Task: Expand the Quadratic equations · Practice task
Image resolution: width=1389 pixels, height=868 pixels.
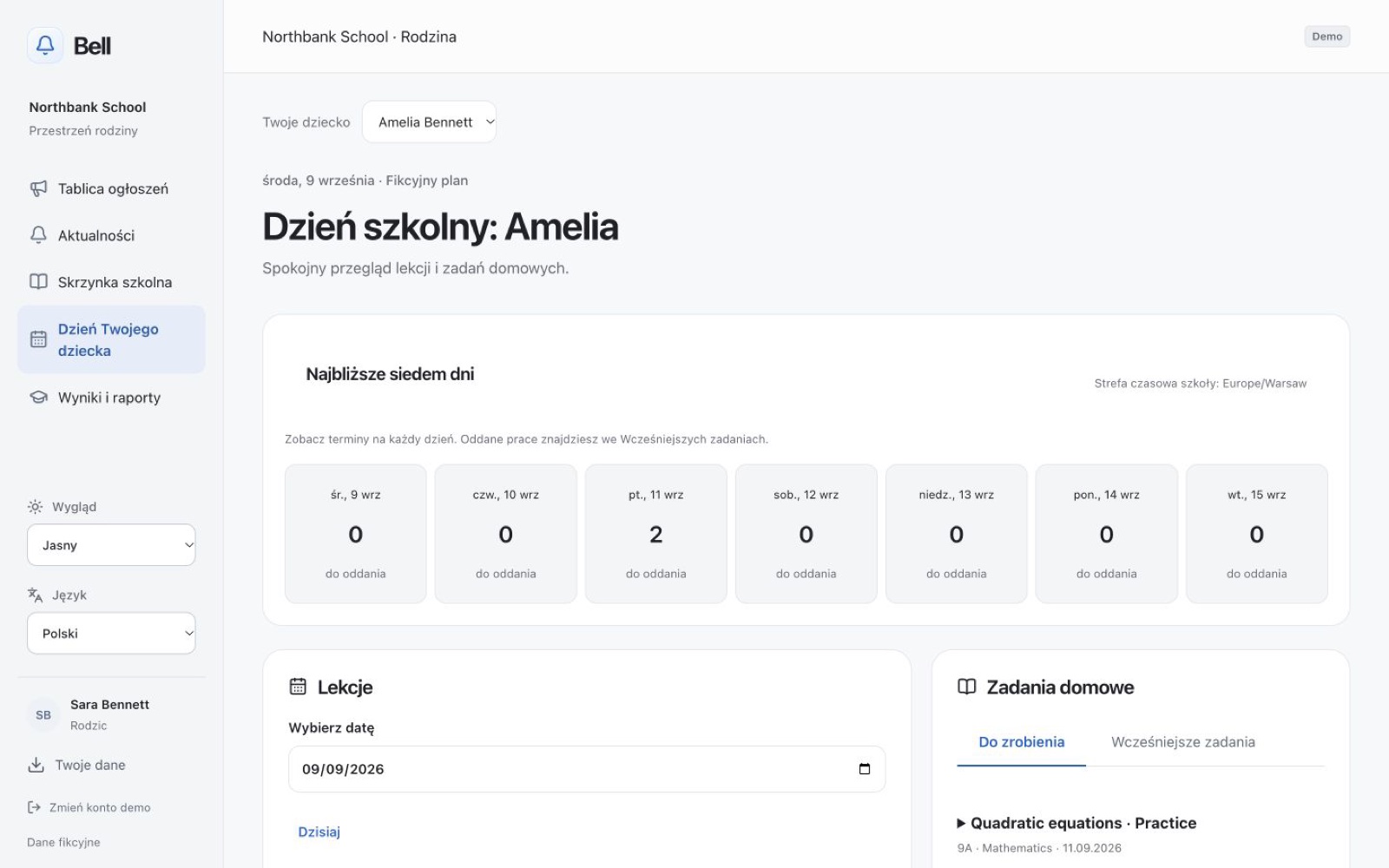Action: [x=1076, y=823]
